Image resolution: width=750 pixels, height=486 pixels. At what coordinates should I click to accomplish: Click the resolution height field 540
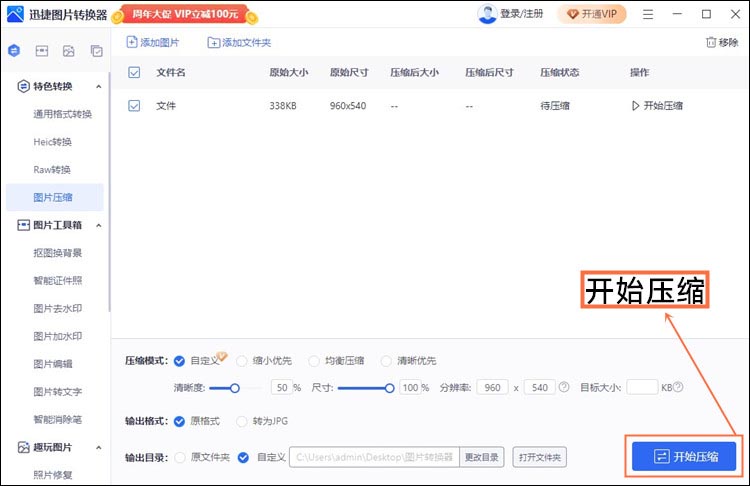[x=540, y=387]
